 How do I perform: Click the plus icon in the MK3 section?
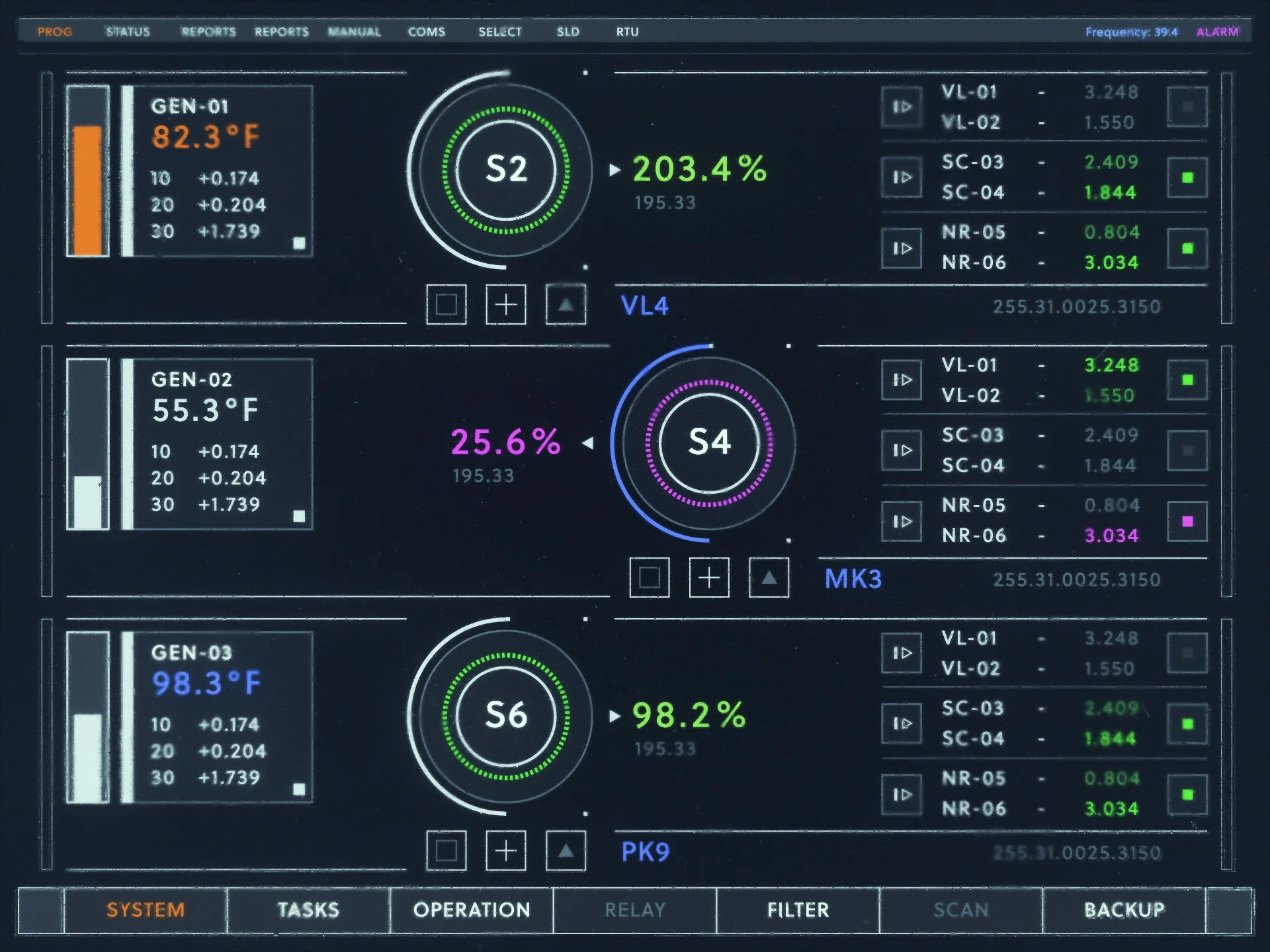pos(709,578)
